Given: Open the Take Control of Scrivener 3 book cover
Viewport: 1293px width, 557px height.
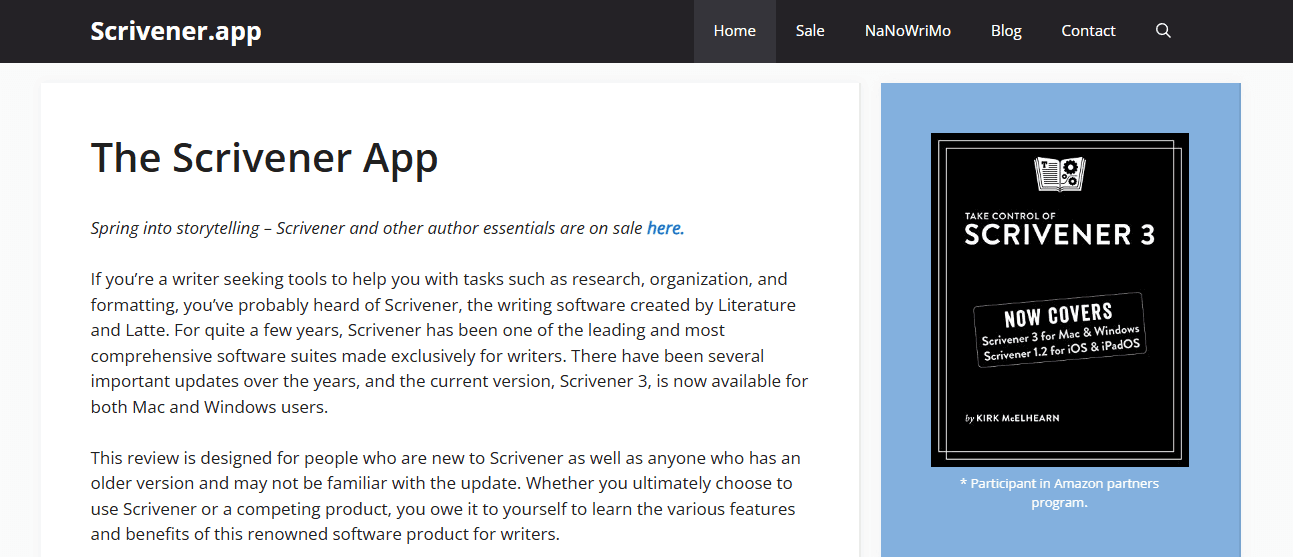Looking at the screenshot, I should pos(1060,300).
